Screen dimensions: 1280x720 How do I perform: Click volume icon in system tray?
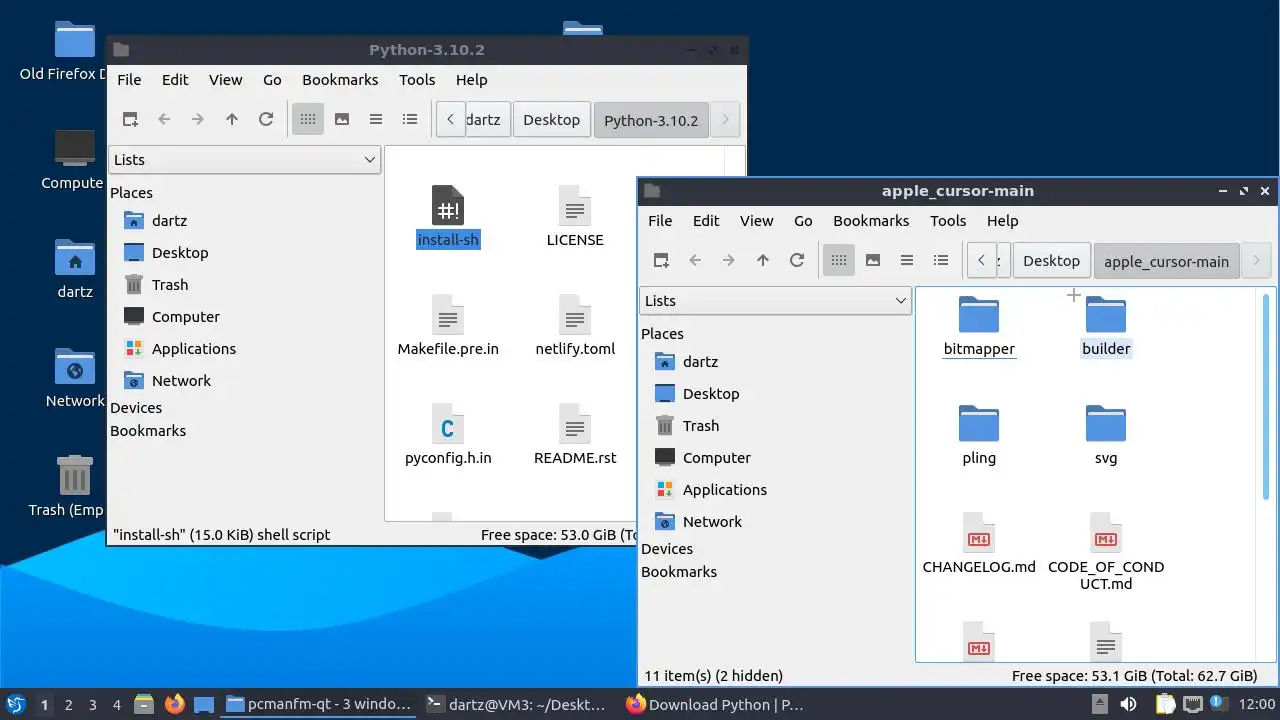1129,704
